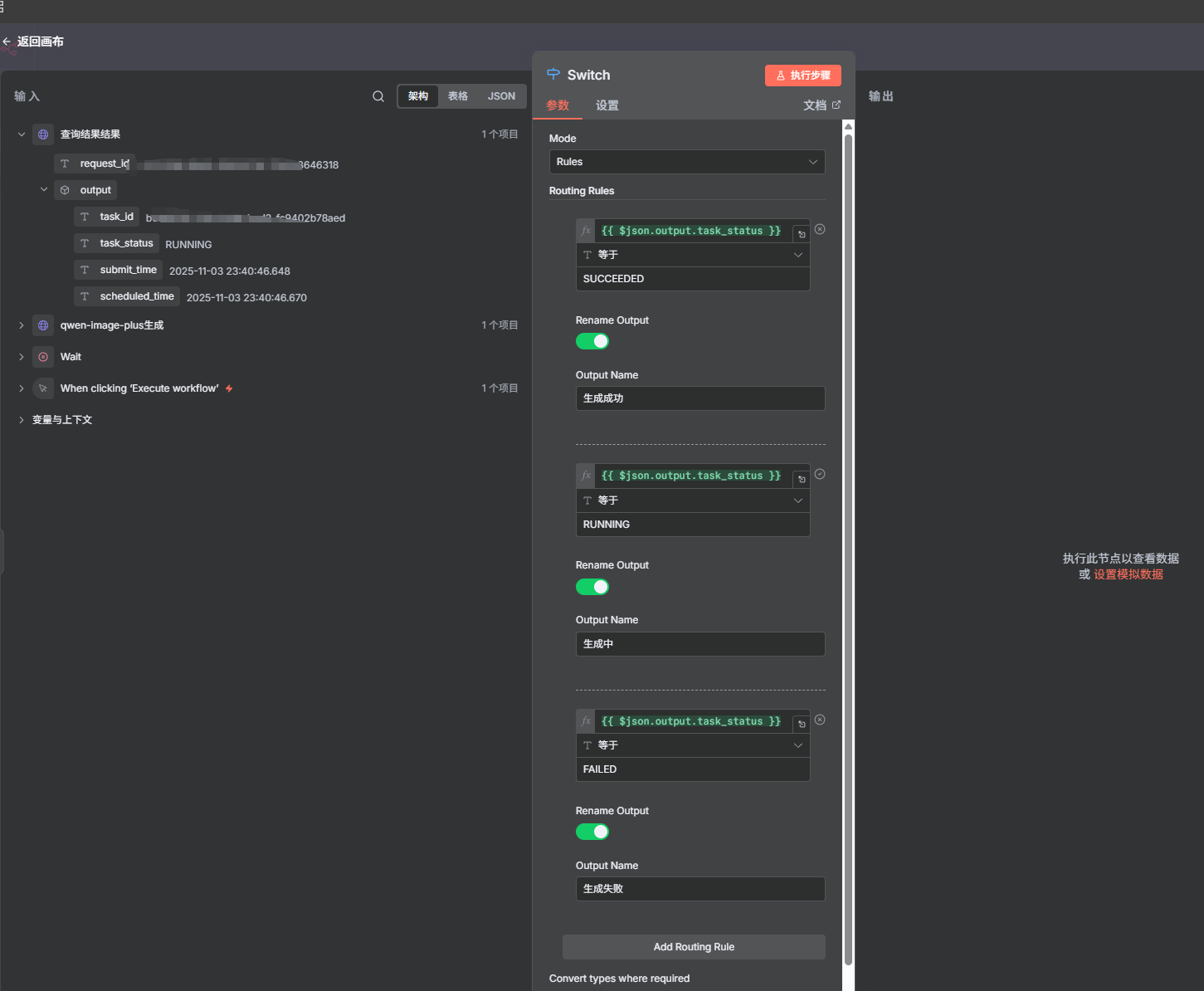Click the expression field of the SUCCEEDED rule
Image resolution: width=1204 pixels, height=991 pixels.
693,231
